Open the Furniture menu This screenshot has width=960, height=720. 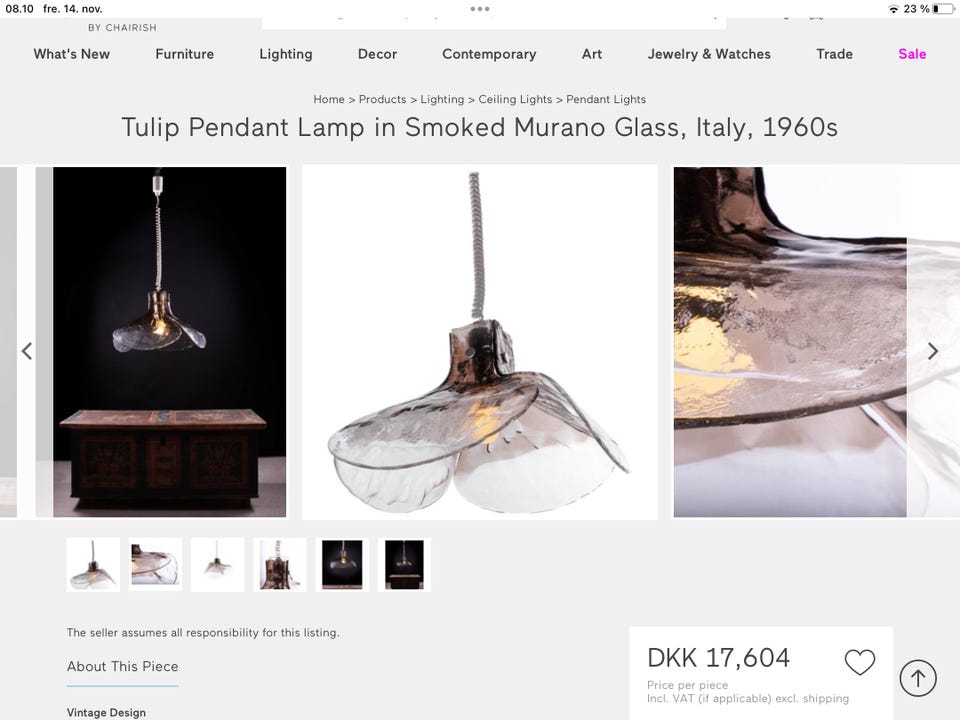(x=184, y=54)
